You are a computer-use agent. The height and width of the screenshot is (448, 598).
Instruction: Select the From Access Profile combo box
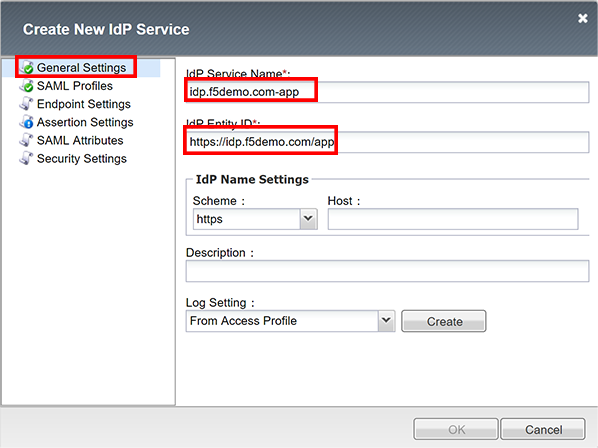(x=290, y=321)
